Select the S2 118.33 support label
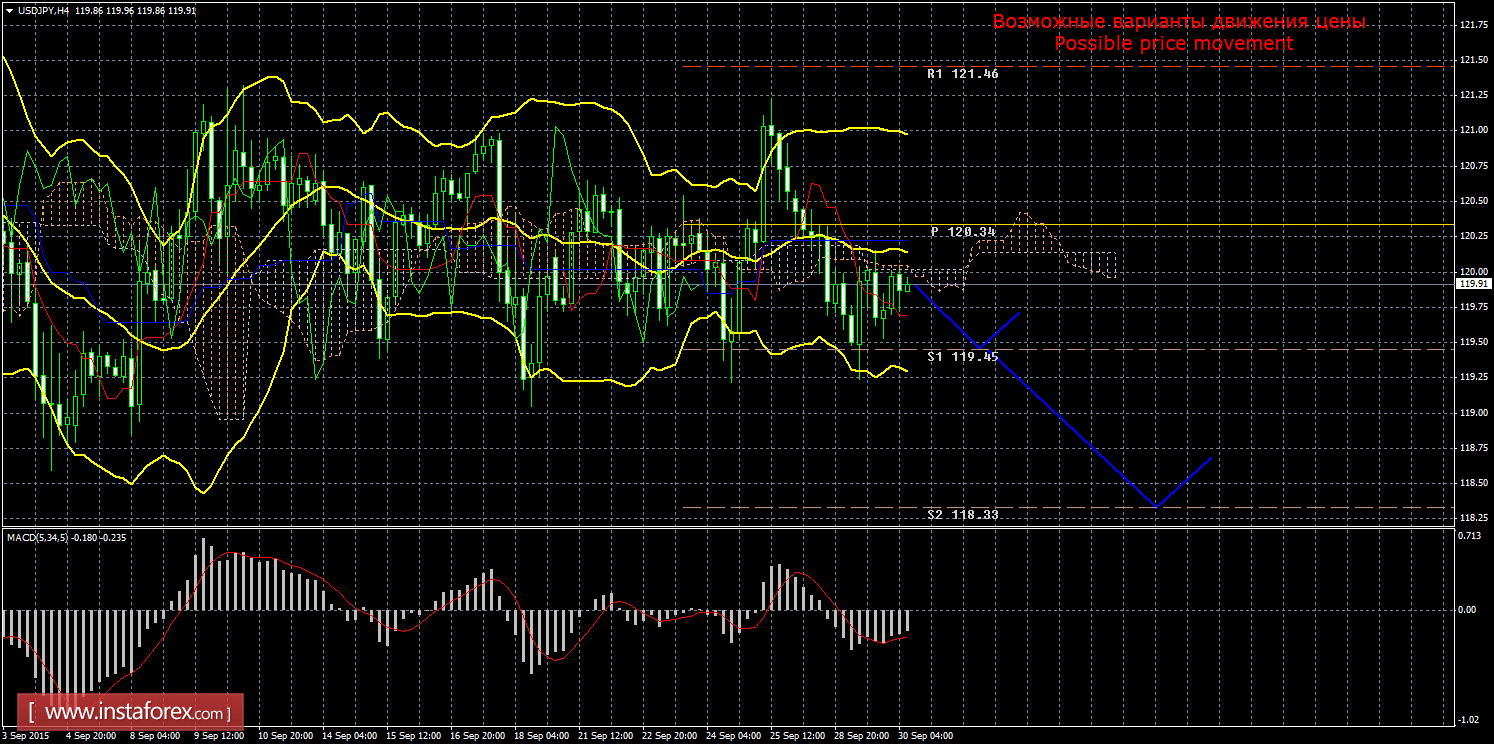The image size is (1494, 744). (962, 514)
